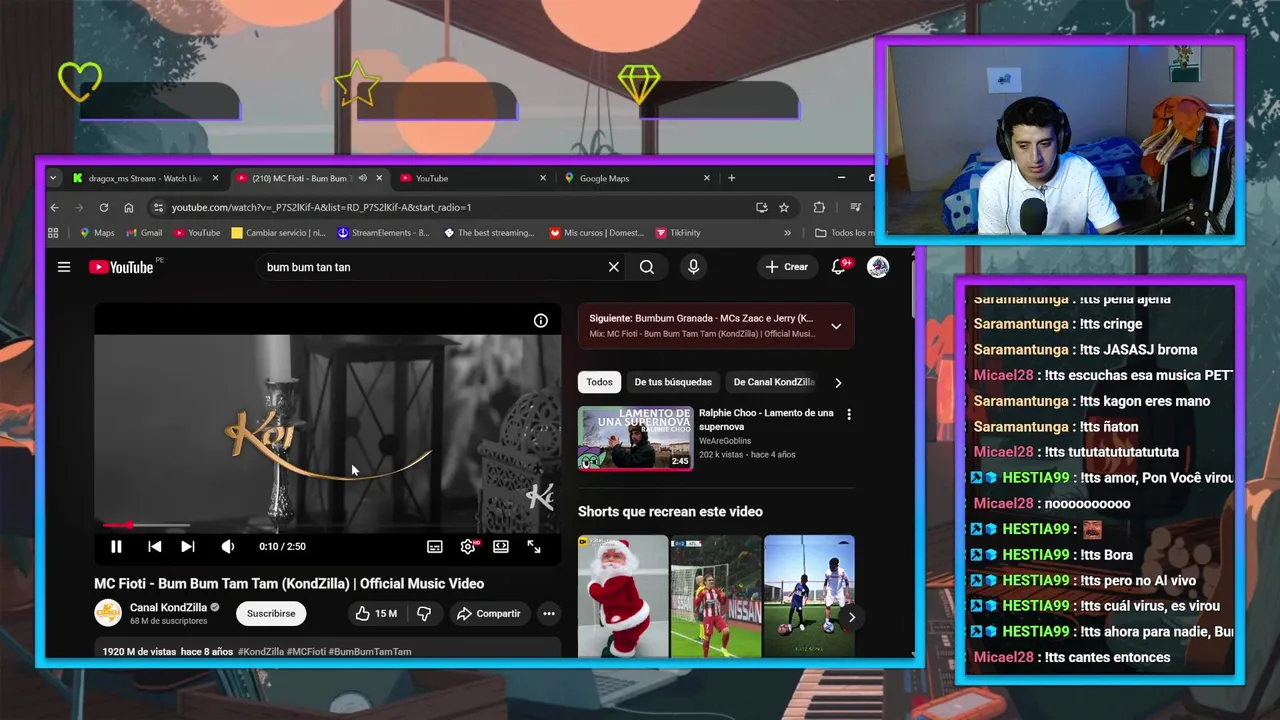Image resolution: width=1280 pixels, height=720 pixels.
Task: Click the Crear button
Action: pos(787,267)
